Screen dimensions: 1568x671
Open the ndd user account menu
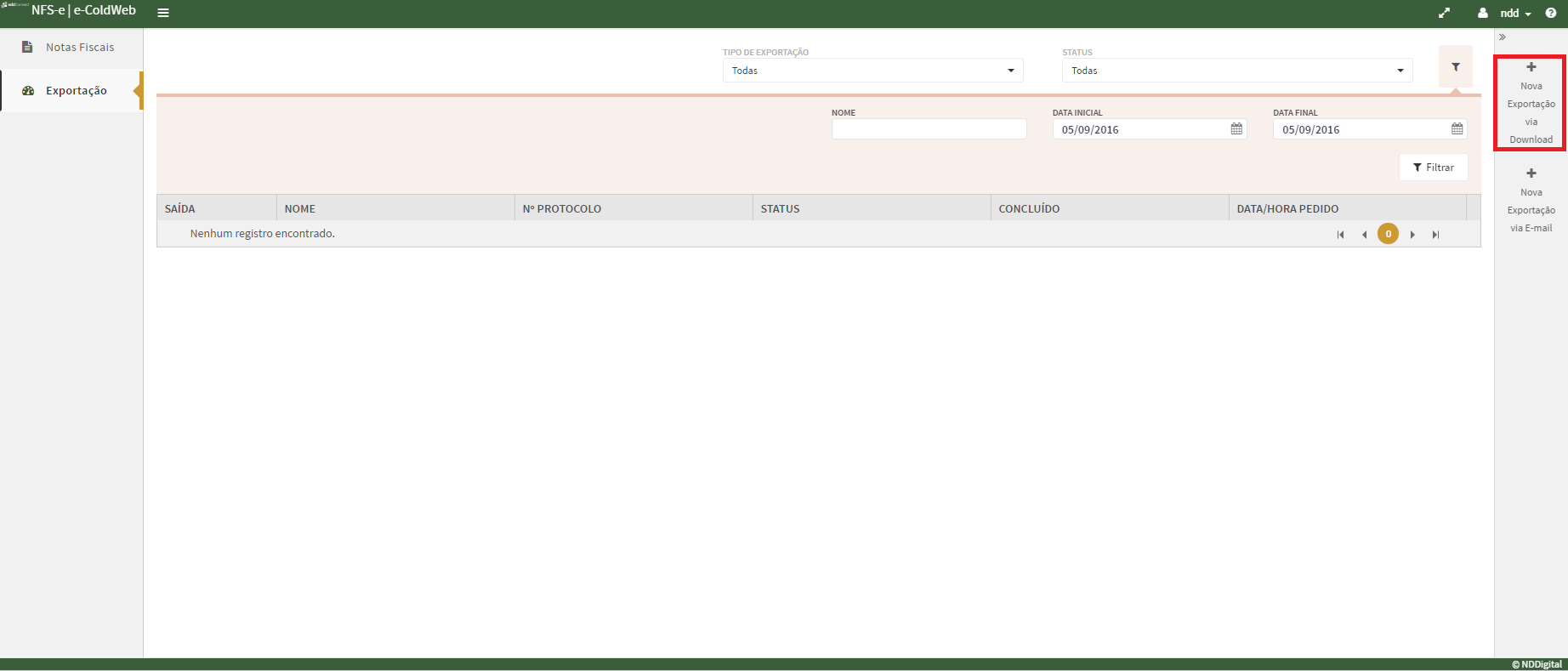click(x=1504, y=13)
